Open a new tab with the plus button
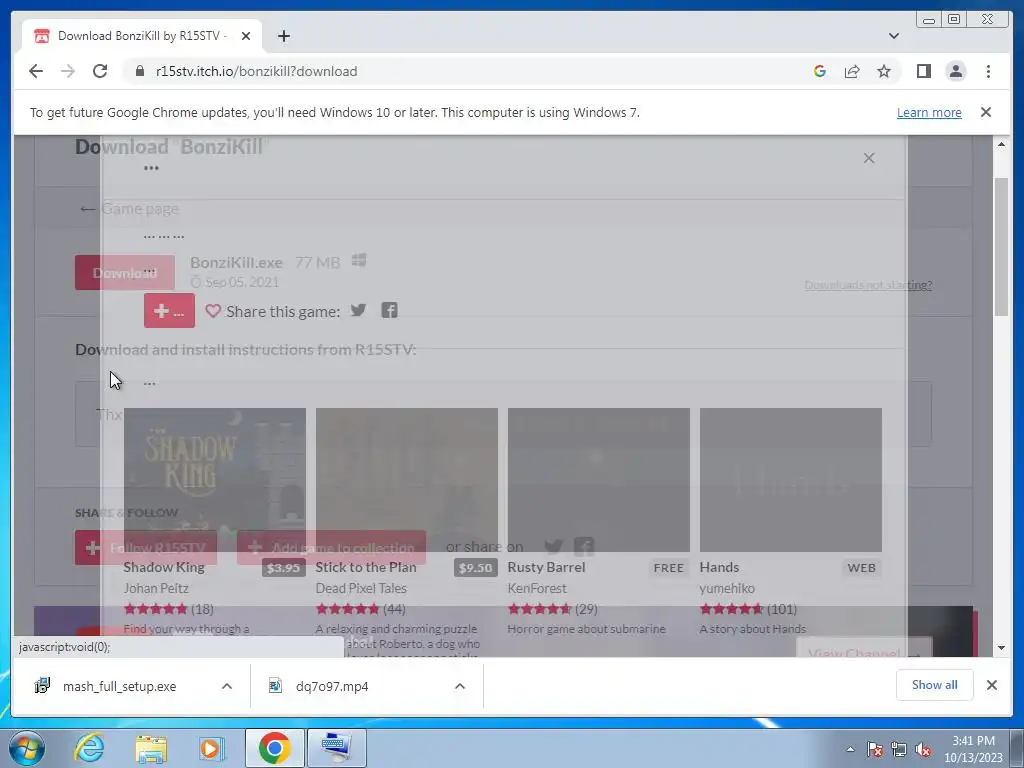This screenshot has height=768, width=1024. point(283,36)
